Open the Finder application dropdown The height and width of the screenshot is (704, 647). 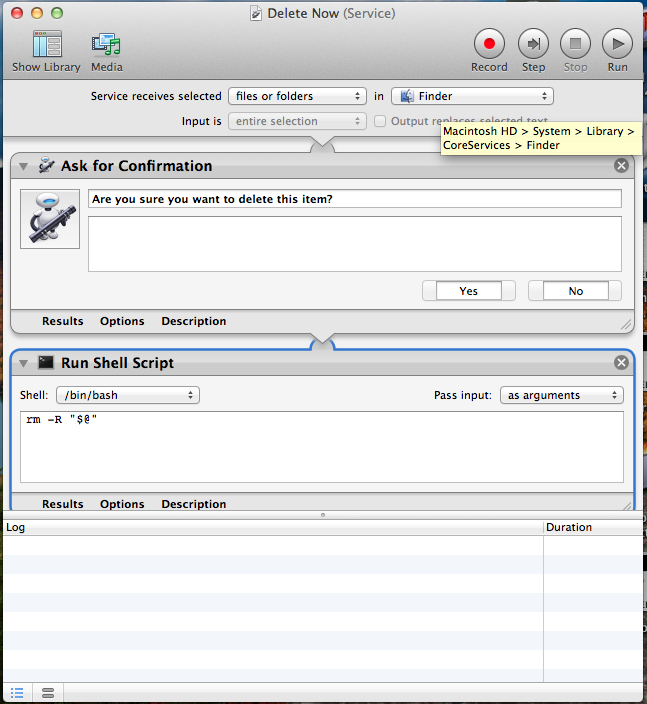pos(472,96)
